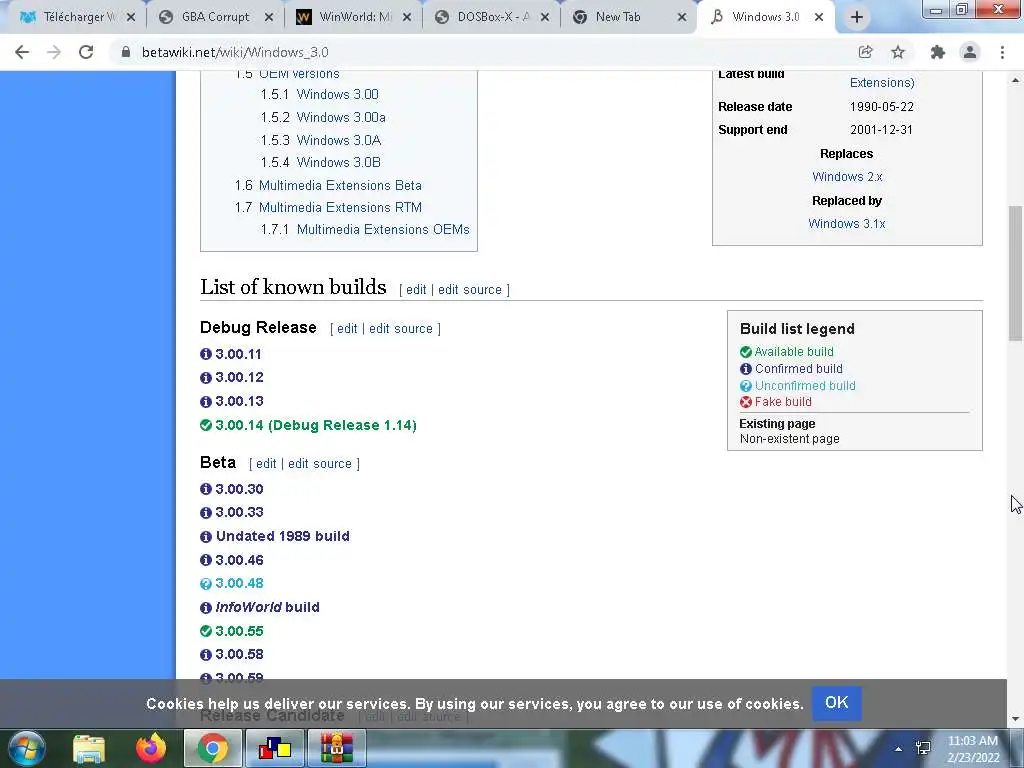Viewport: 1024px width, 768px height.
Task: Close the DOSBox-X tab
Action: pyautogui.click(x=545, y=18)
